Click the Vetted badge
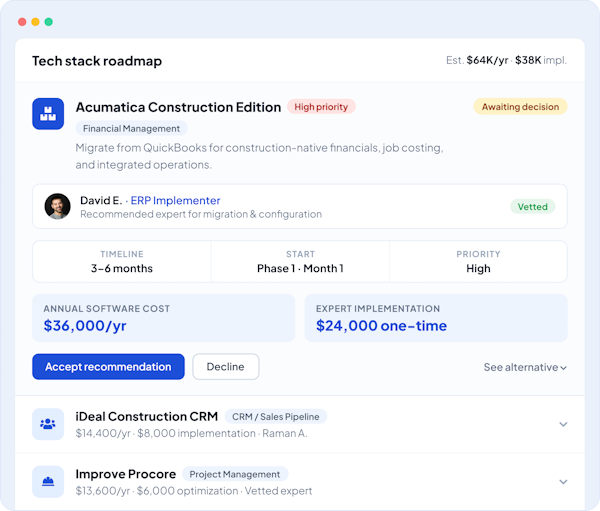Viewport: 600px width, 511px height. pos(532,207)
